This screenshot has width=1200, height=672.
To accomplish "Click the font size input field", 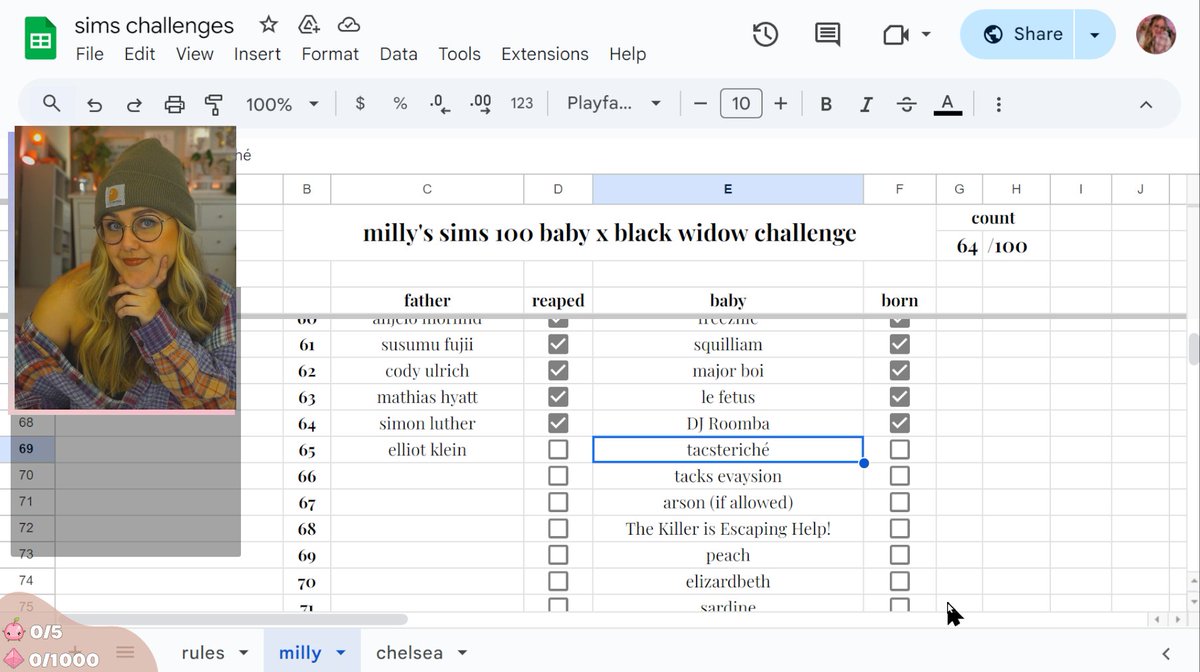I will [x=741, y=103].
